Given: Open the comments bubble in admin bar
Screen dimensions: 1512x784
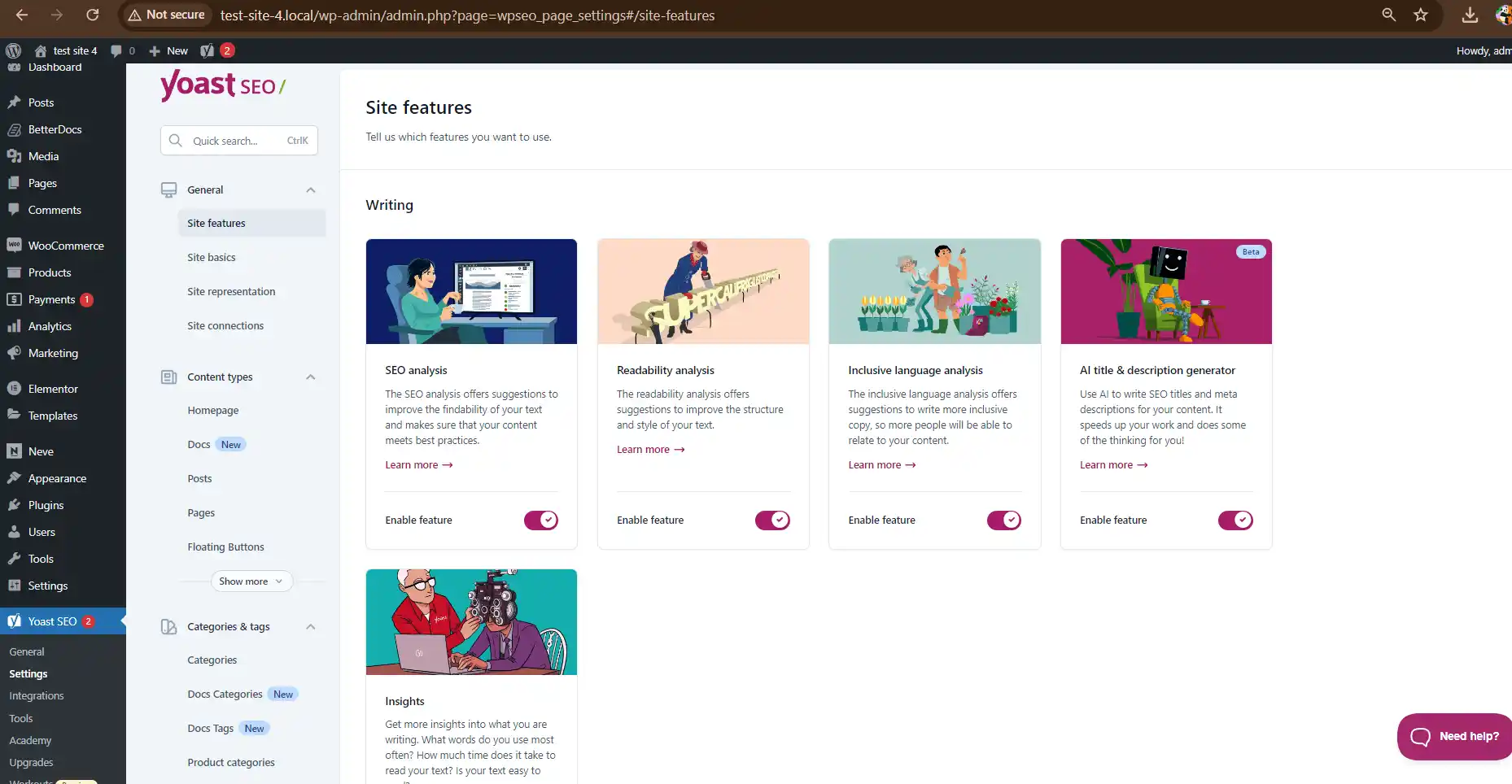Looking at the screenshot, I should point(116,50).
